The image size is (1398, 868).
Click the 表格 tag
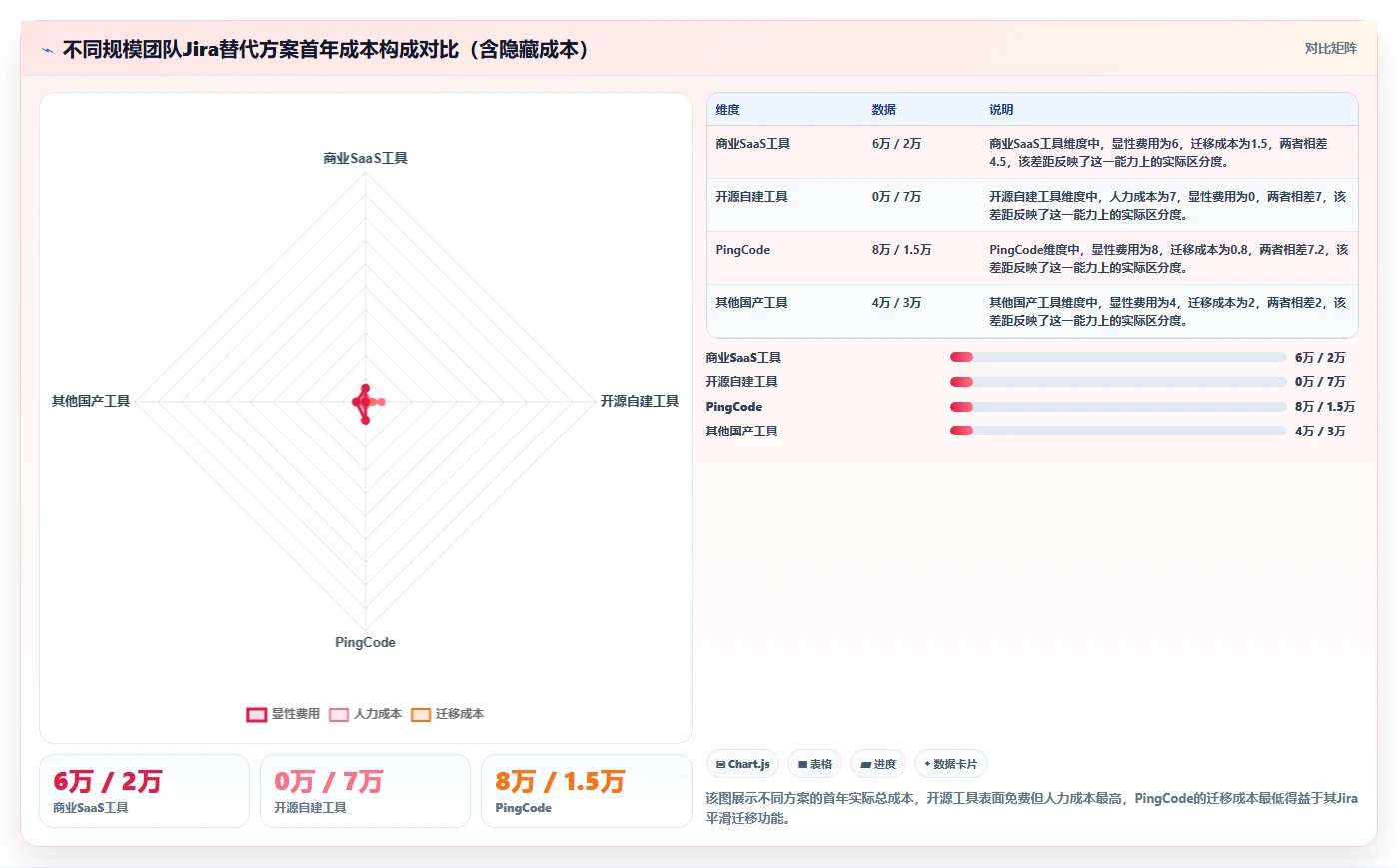815,764
